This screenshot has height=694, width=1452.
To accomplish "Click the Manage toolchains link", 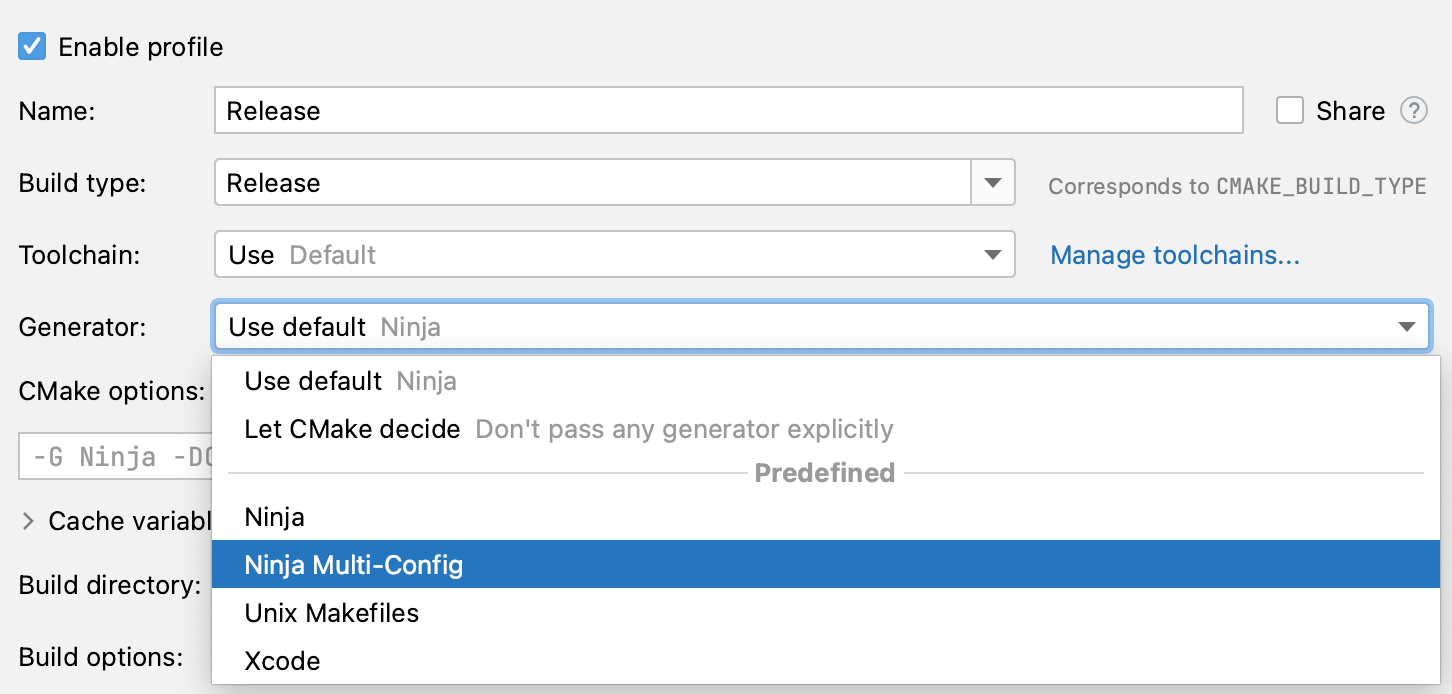I will point(1174,255).
